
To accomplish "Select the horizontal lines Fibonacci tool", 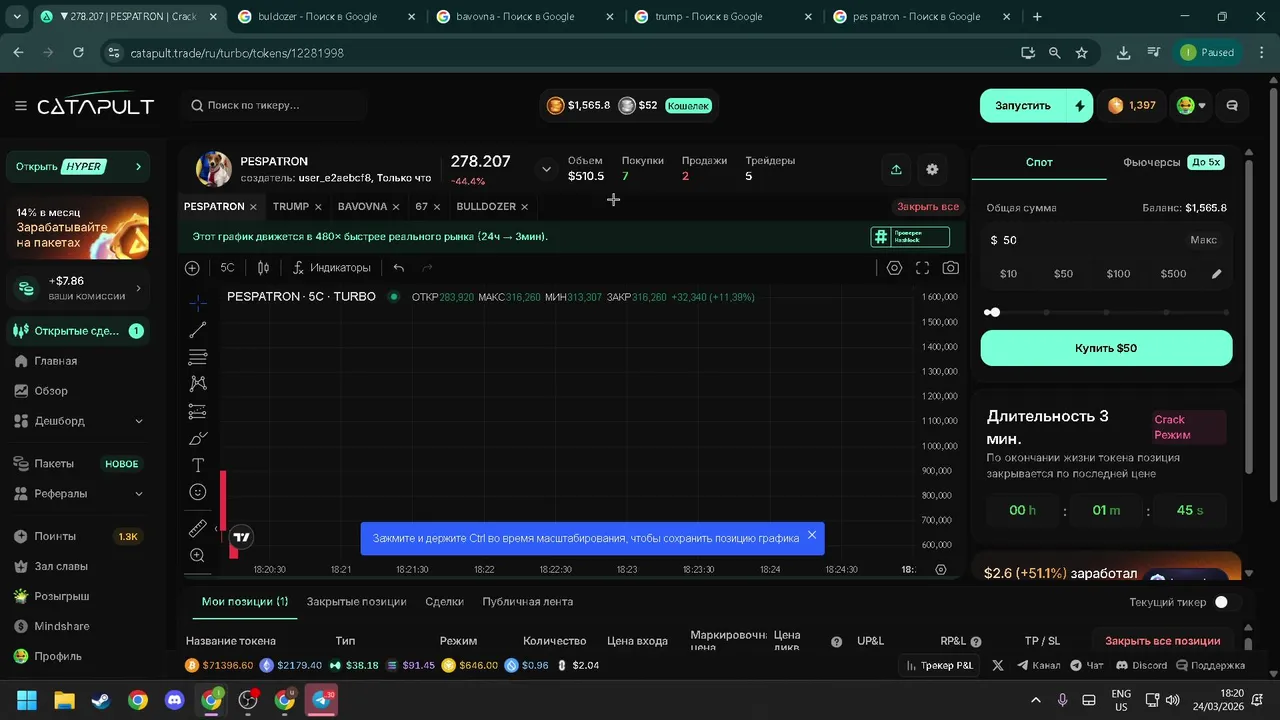I will click(x=198, y=357).
